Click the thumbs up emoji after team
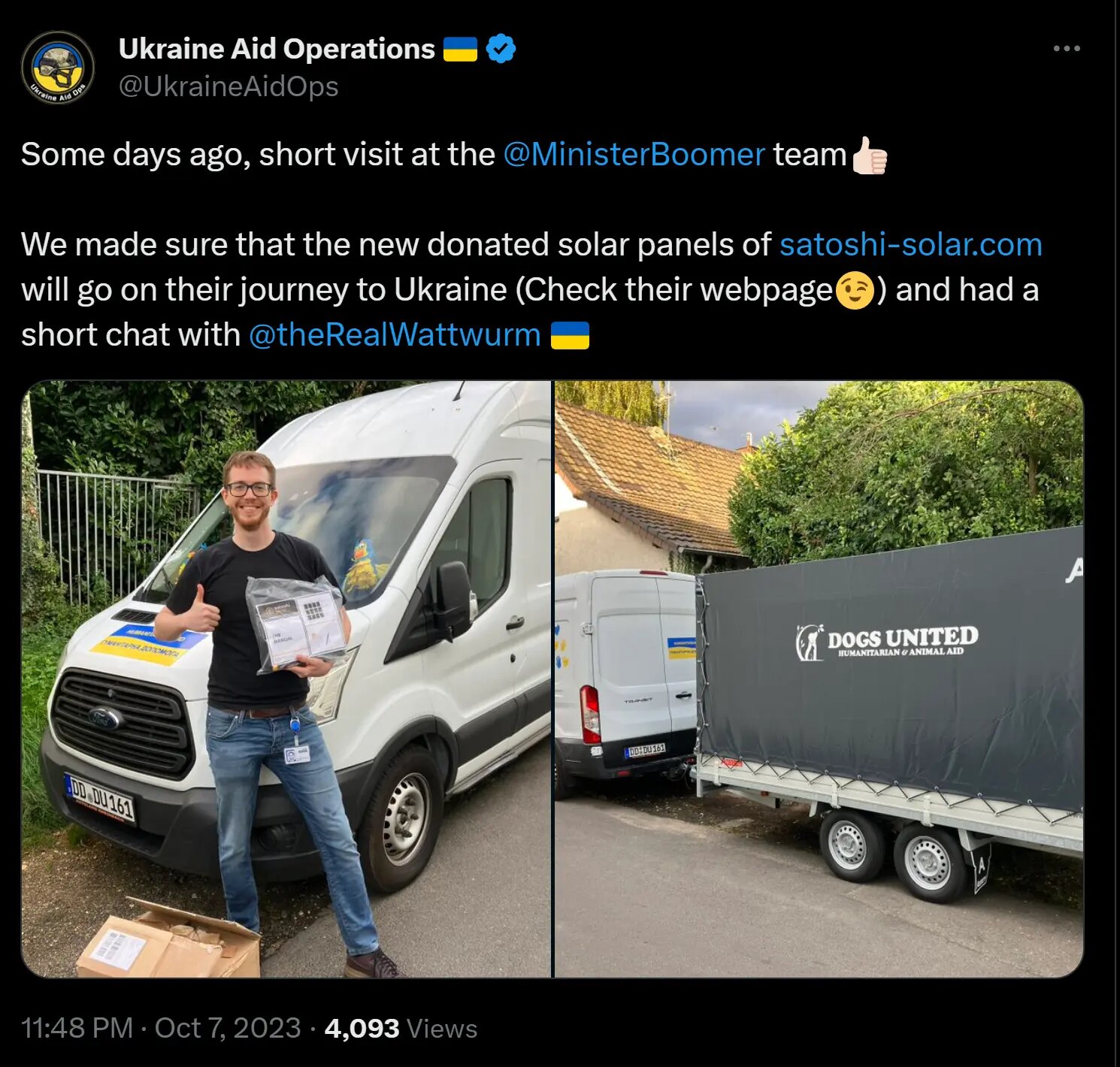Viewport: 1120px width, 1067px height. click(870, 155)
